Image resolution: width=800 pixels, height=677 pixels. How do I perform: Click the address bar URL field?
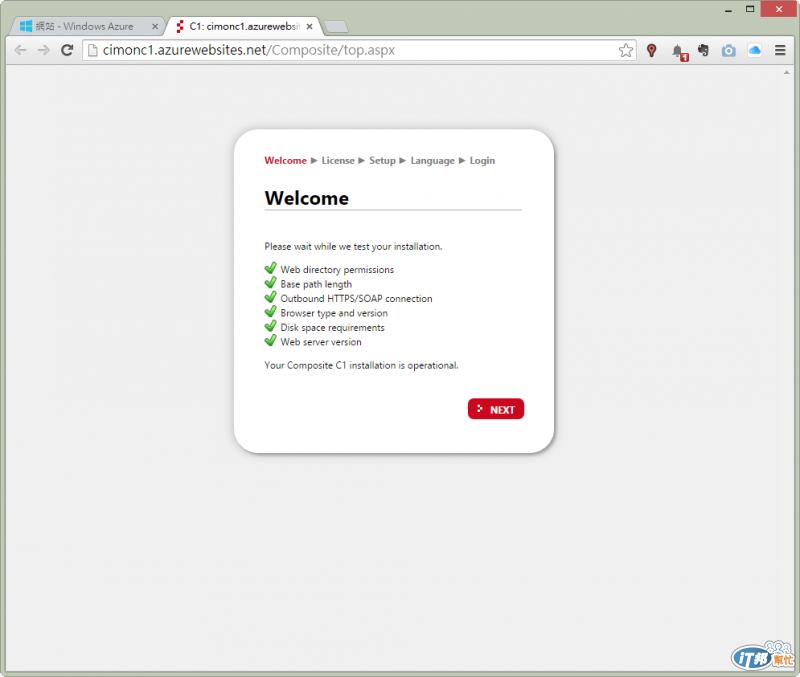point(357,50)
